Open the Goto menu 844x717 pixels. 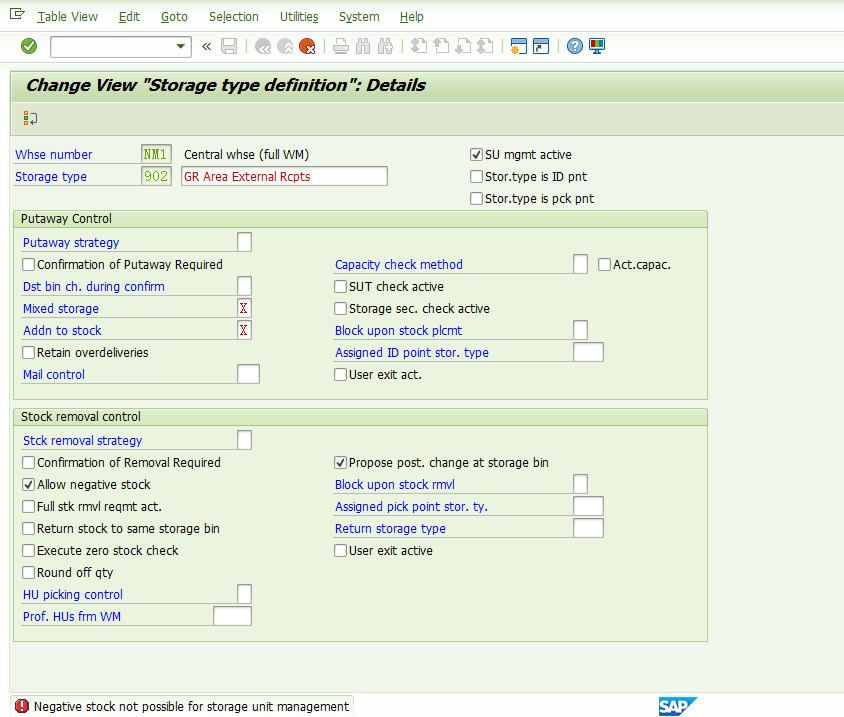pos(174,17)
